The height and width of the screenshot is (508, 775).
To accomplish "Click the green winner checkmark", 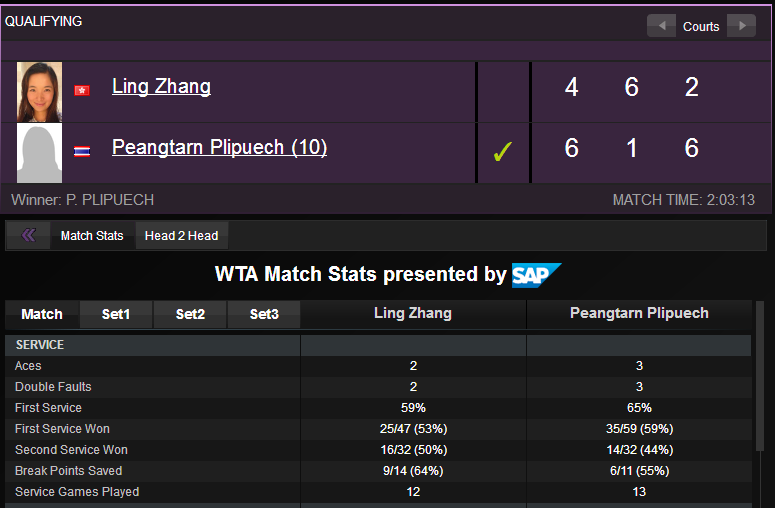I will (502, 152).
